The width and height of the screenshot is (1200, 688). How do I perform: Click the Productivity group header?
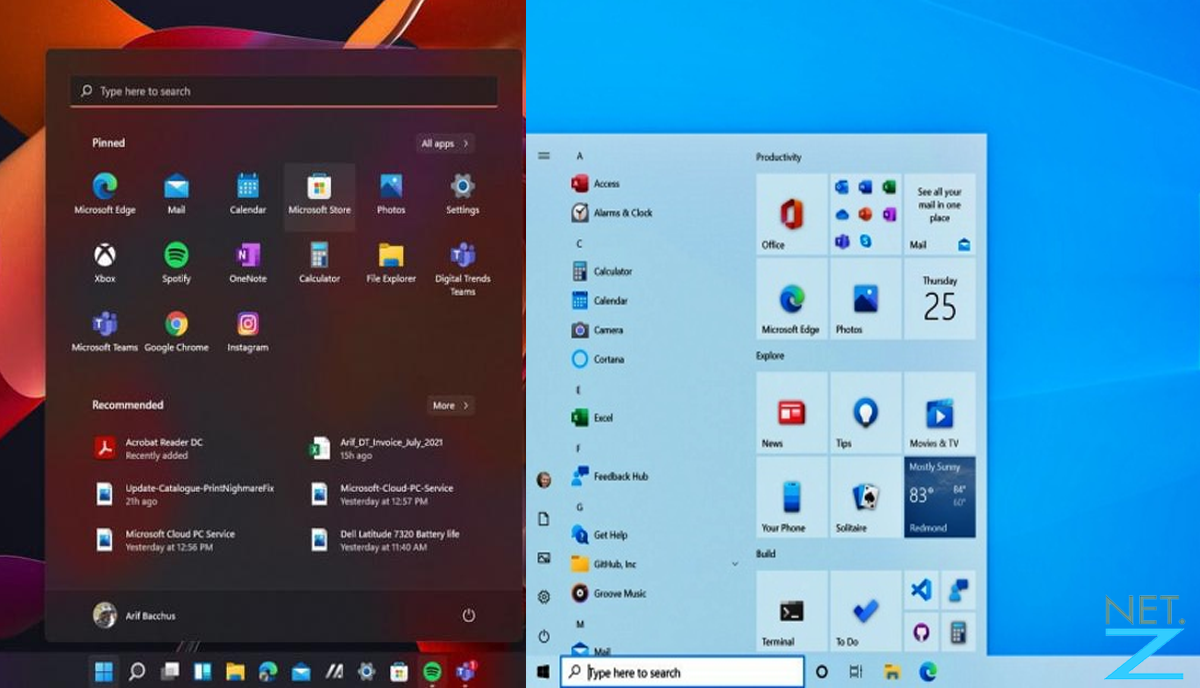pos(779,157)
